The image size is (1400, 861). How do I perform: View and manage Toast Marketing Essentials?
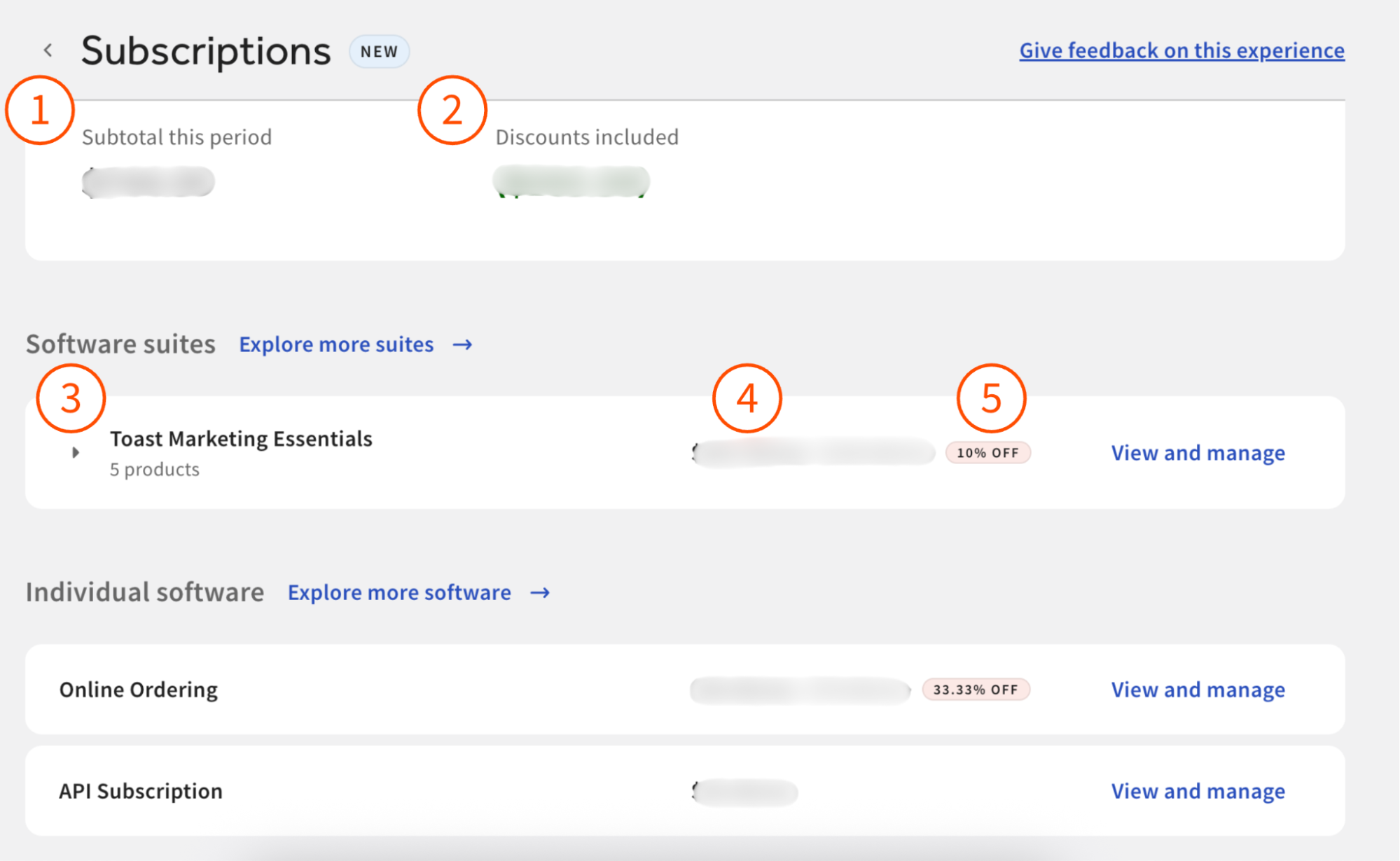(x=1198, y=453)
